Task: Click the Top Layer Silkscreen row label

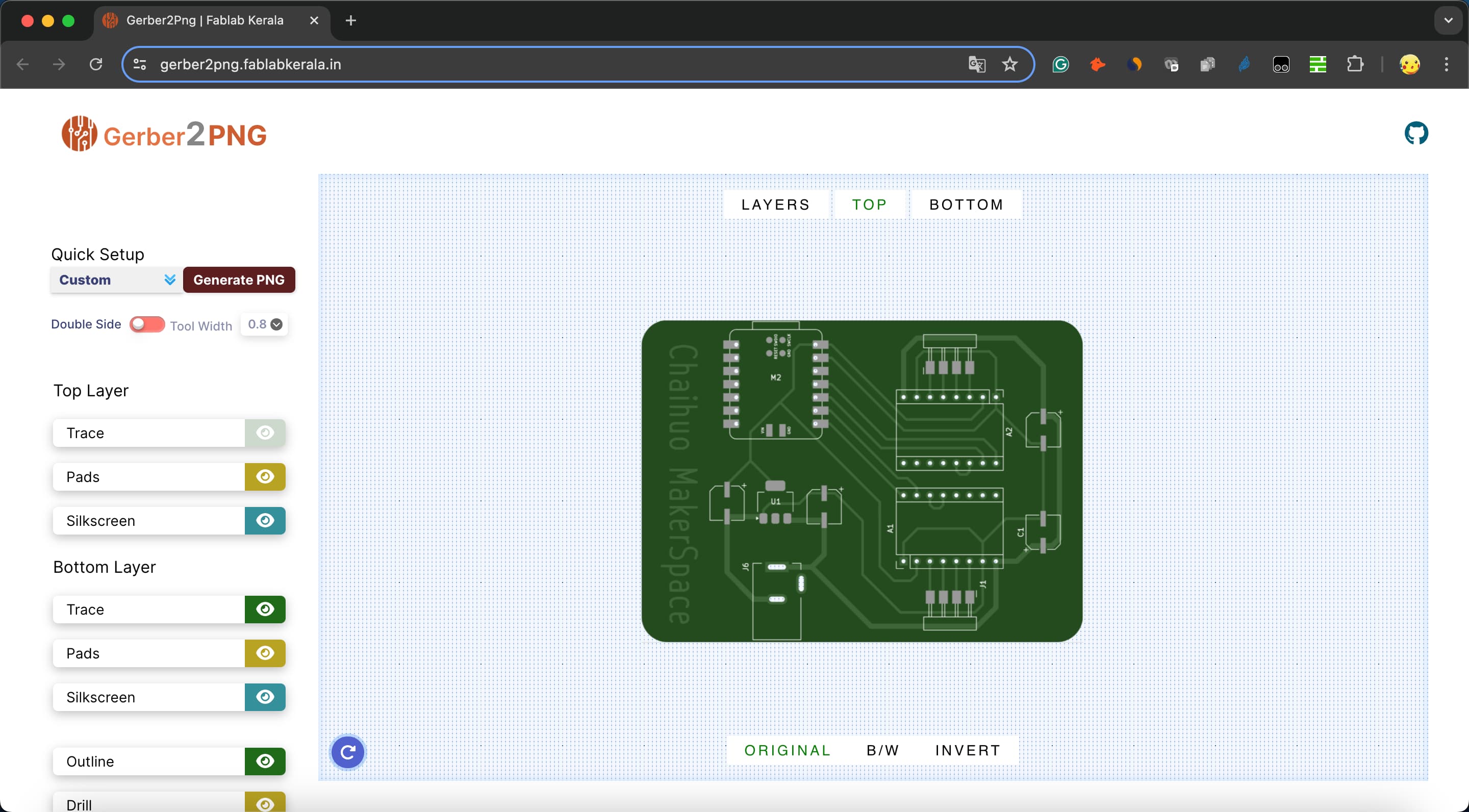Action: (x=101, y=521)
